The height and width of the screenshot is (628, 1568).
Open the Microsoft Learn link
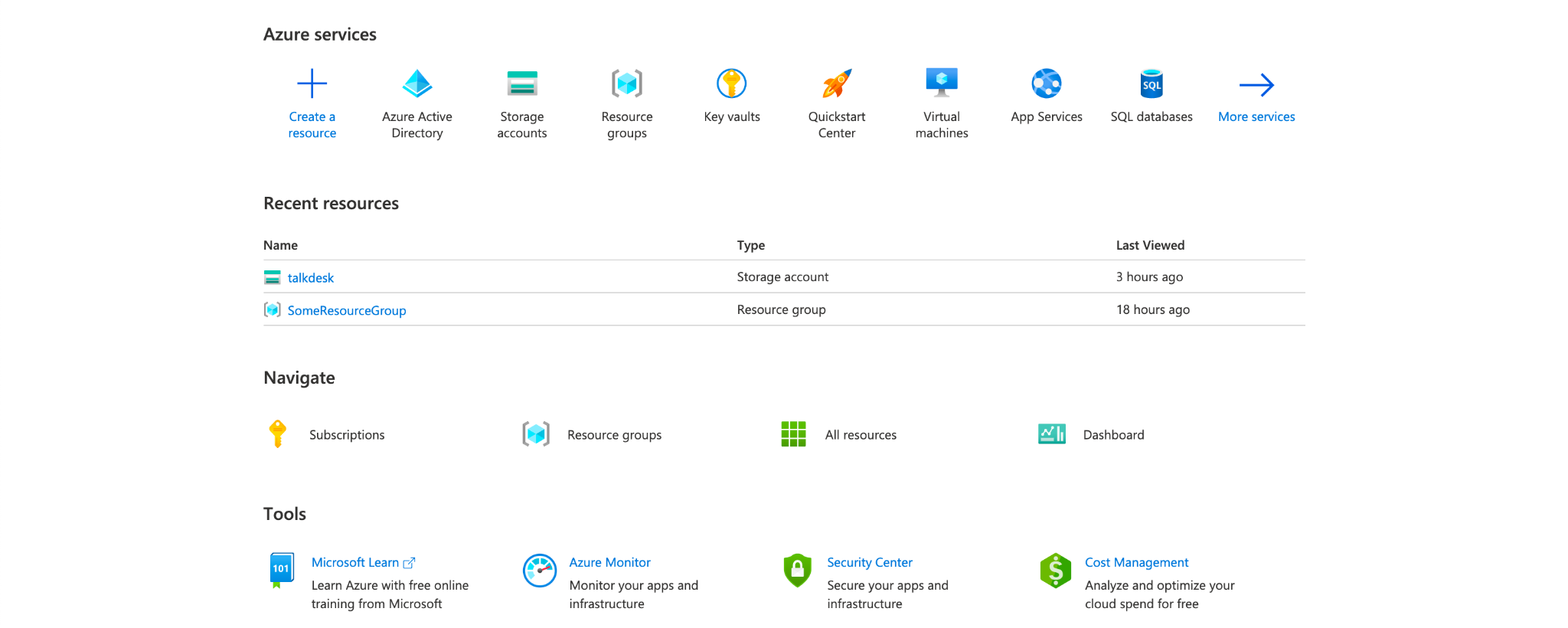pyautogui.click(x=355, y=562)
